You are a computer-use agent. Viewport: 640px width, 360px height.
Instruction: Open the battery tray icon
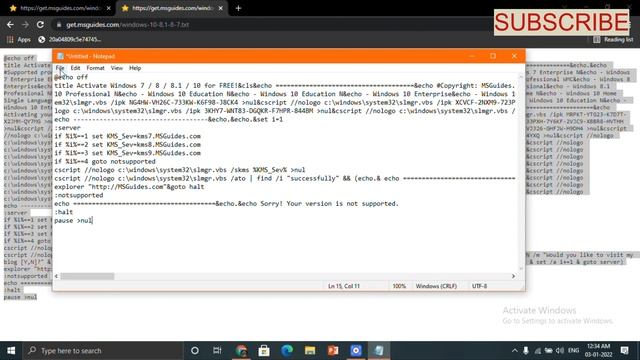[549, 351]
